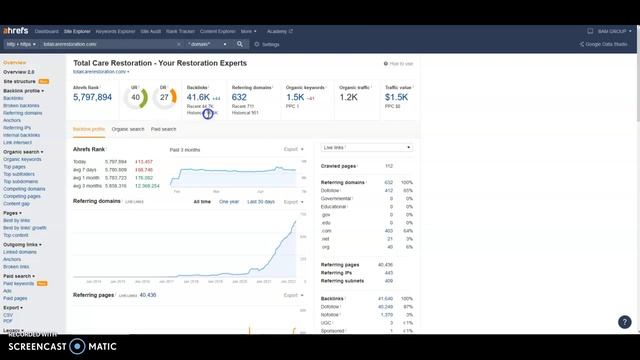Image resolution: width=640 pixels, height=360 pixels.
Task: Open Paid pages in sidebar
Action: tap(15, 298)
